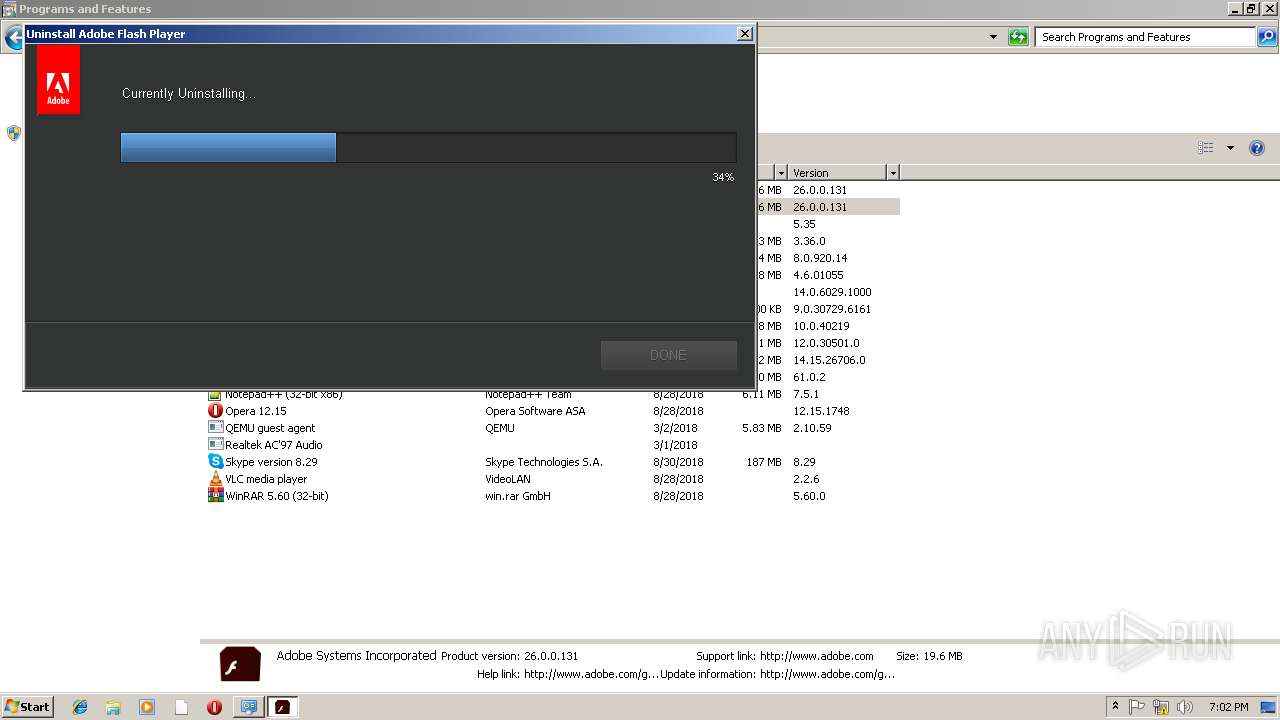Focus the Search Programs and Features field

pos(1145,37)
